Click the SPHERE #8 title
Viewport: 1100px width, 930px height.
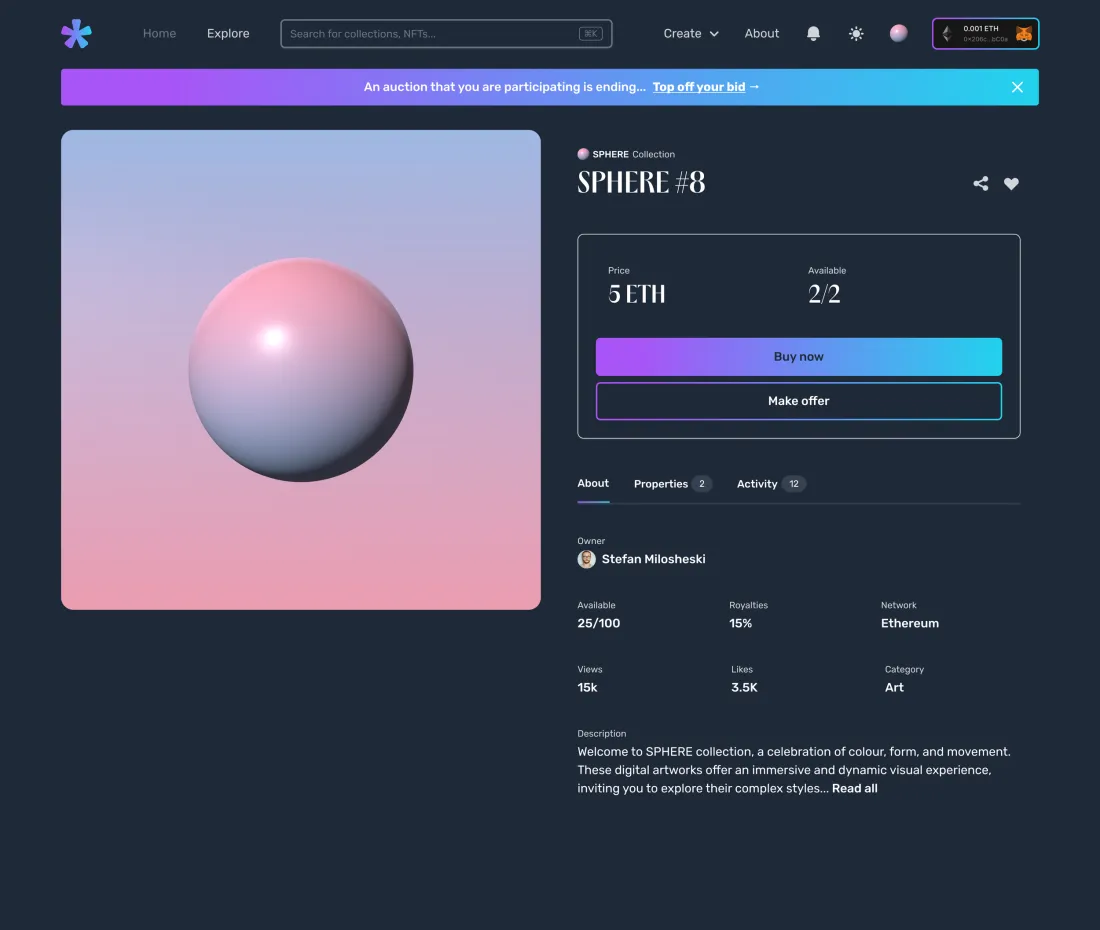pos(640,182)
